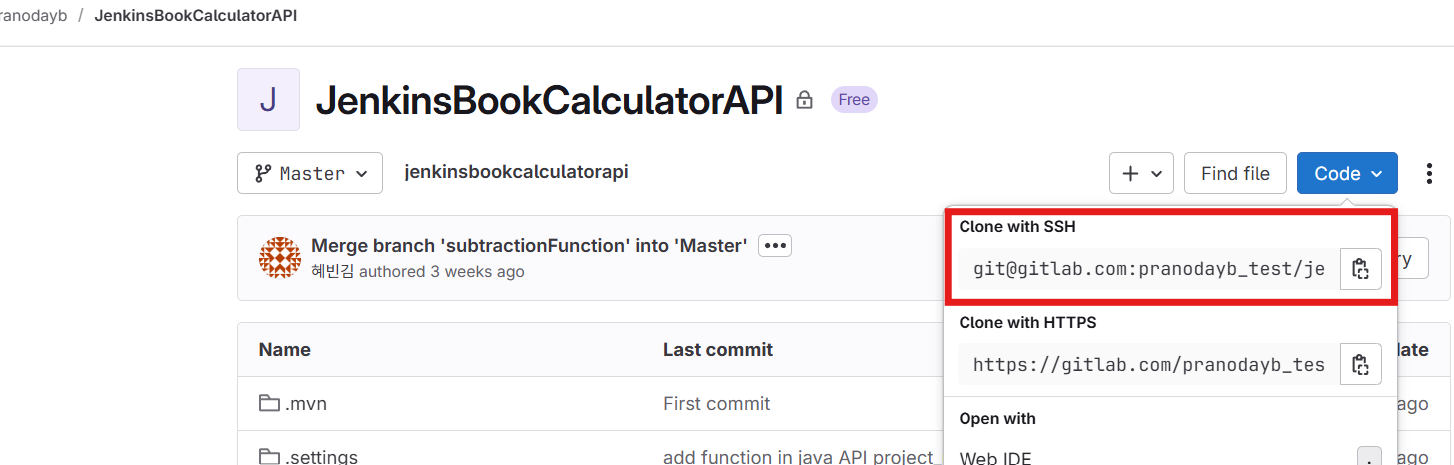Screen dimensions: 1454x465
Task: Click the project avatar letter J
Action: pyautogui.click(x=268, y=100)
